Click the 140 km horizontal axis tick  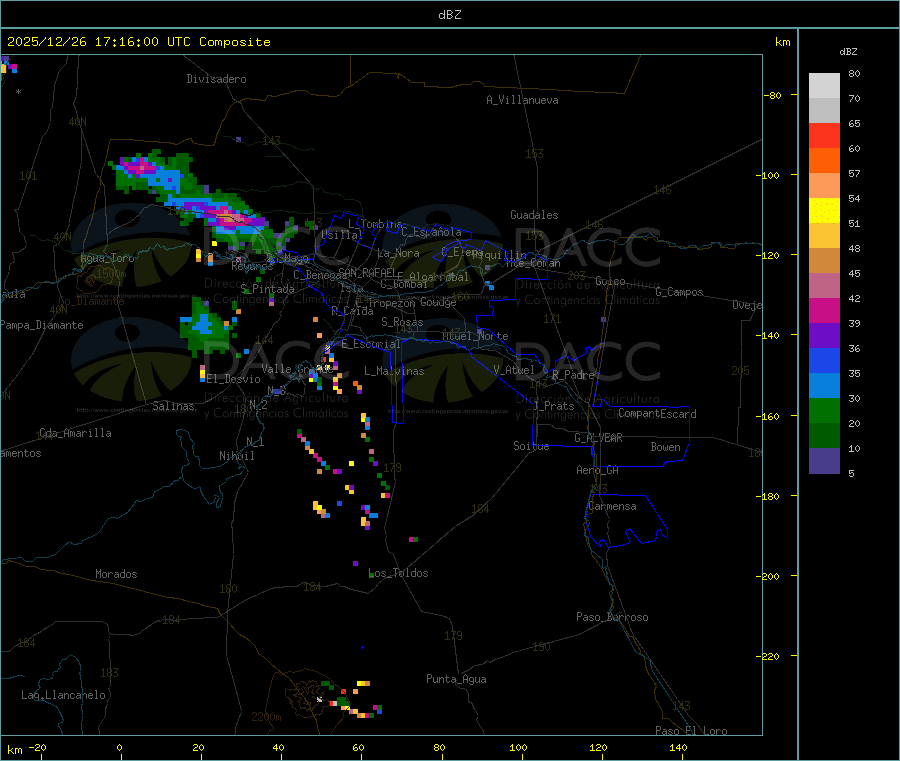(x=678, y=747)
